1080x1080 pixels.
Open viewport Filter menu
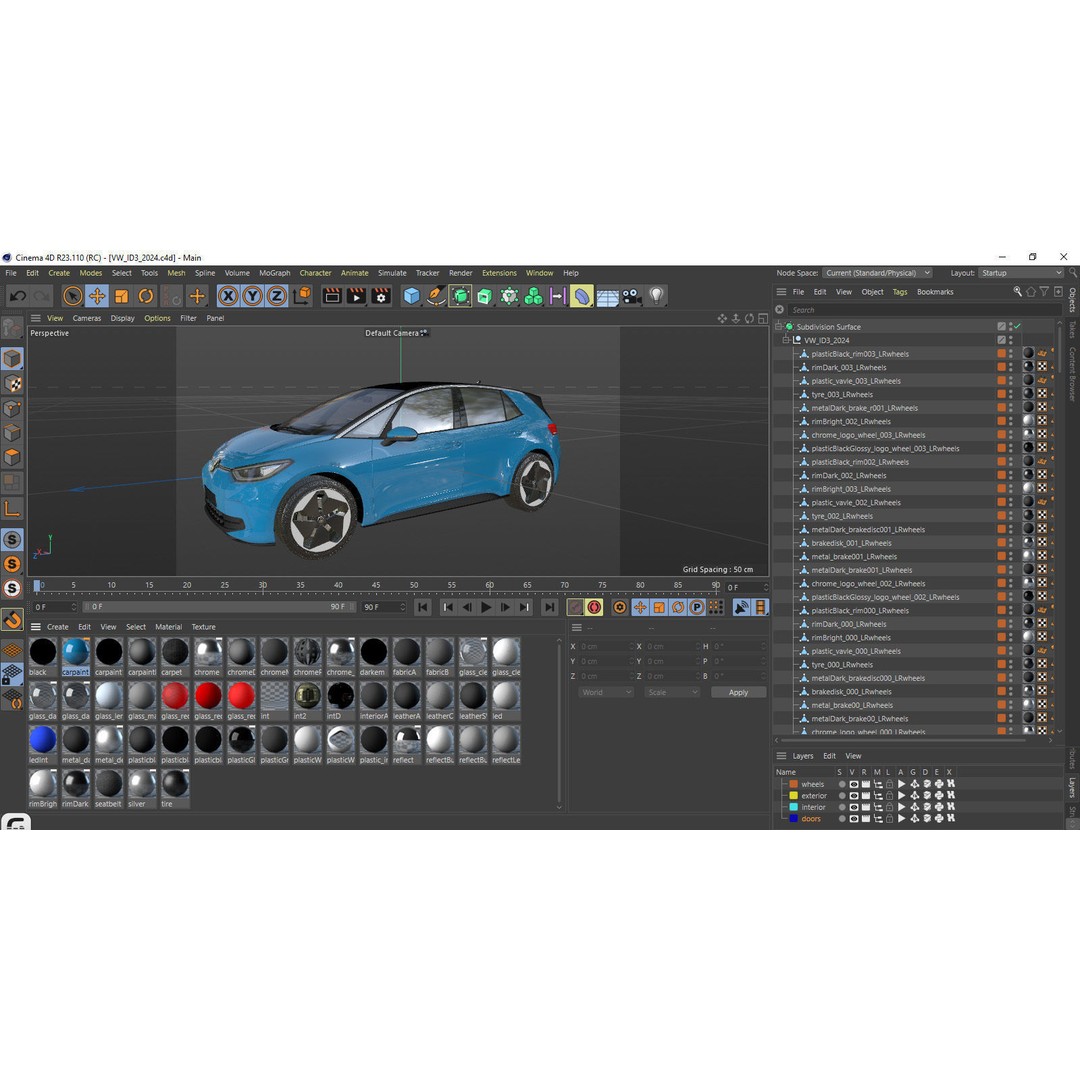tap(188, 318)
